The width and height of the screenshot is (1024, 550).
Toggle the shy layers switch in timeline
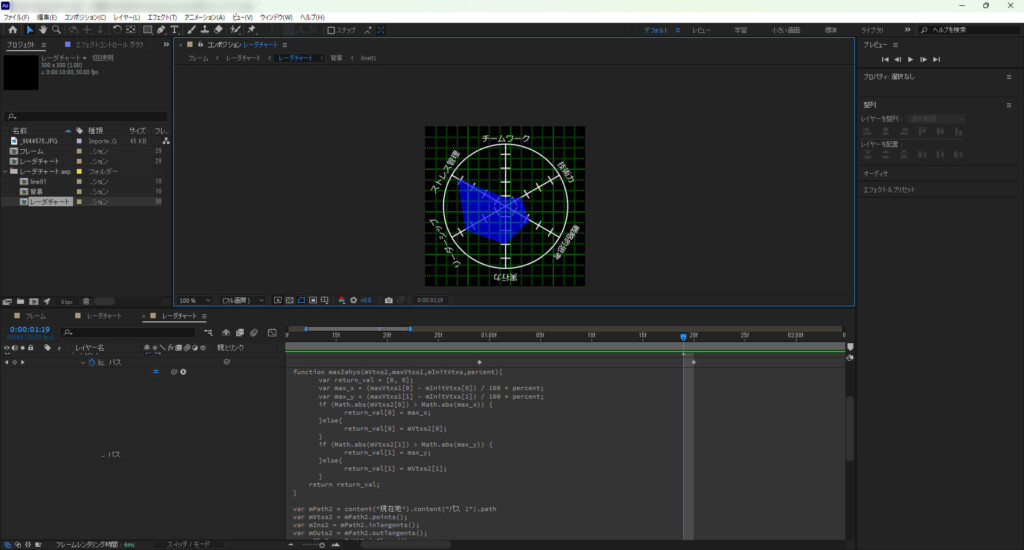tap(226, 332)
